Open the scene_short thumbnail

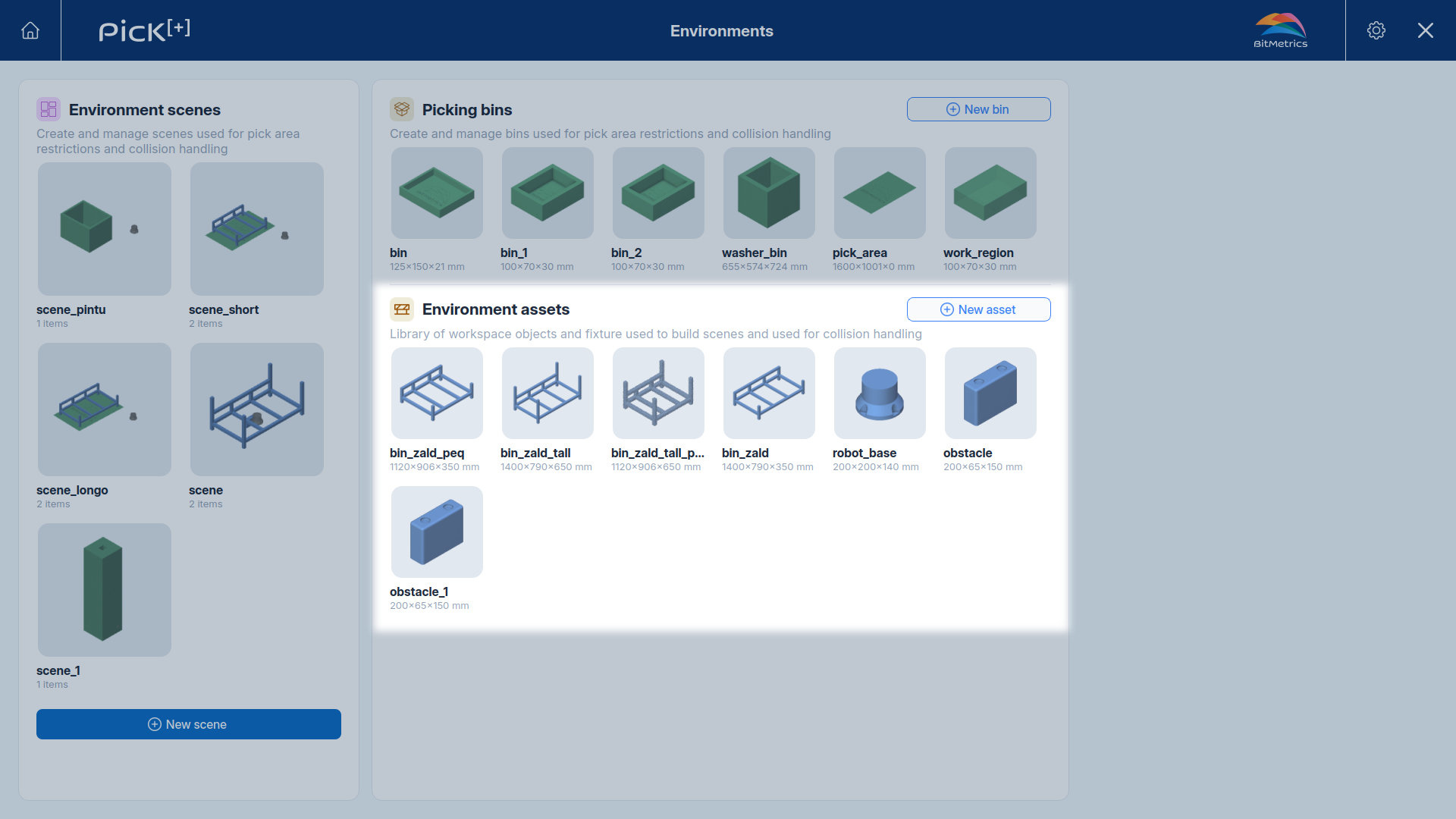click(257, 229)
